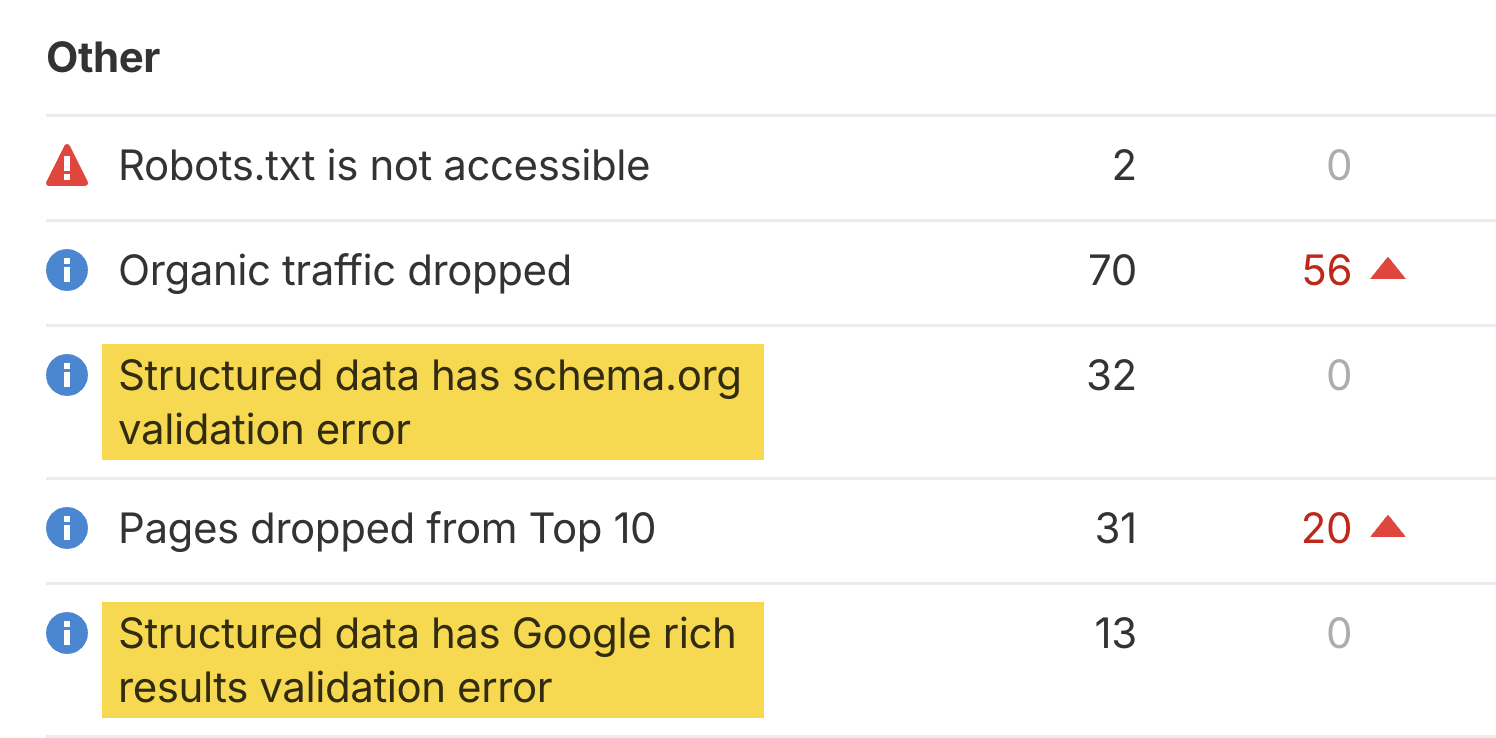
Task: Click the gray zero beside Robots.txt issue
Action: [1340, 166]
